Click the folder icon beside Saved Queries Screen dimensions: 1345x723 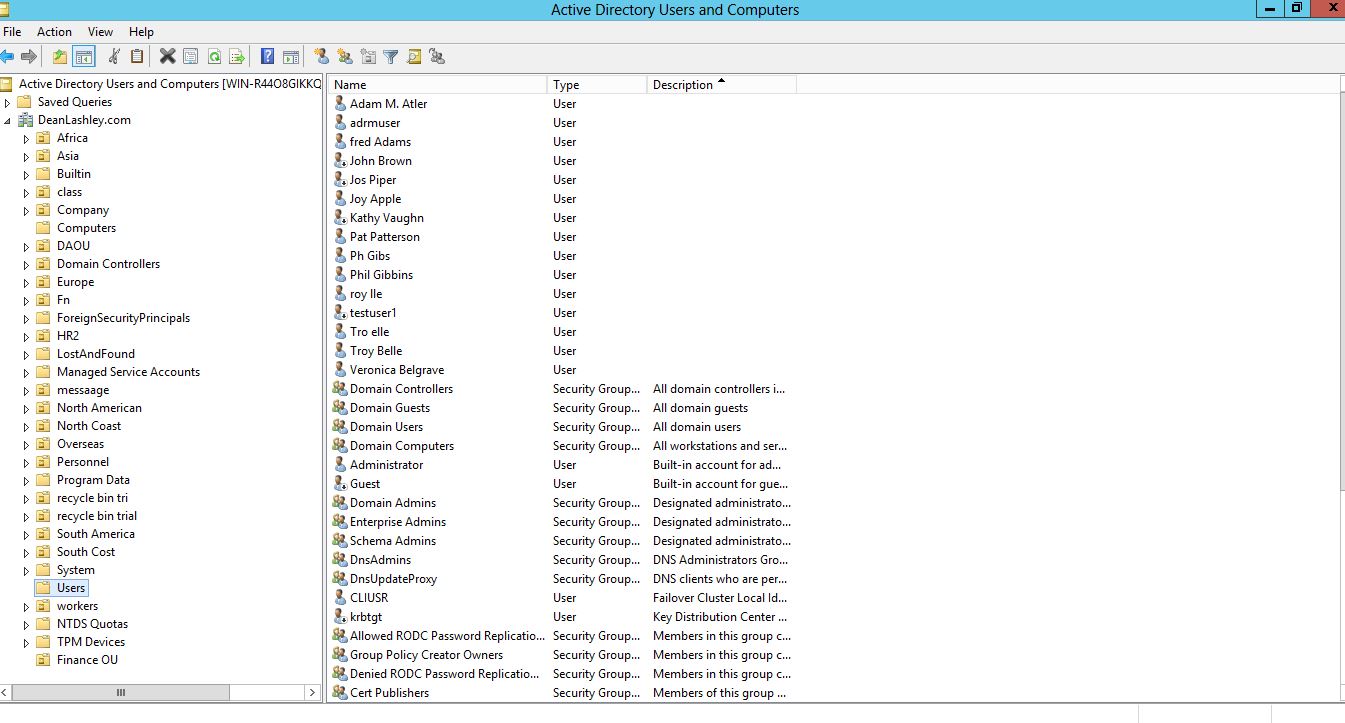point(24,102)
